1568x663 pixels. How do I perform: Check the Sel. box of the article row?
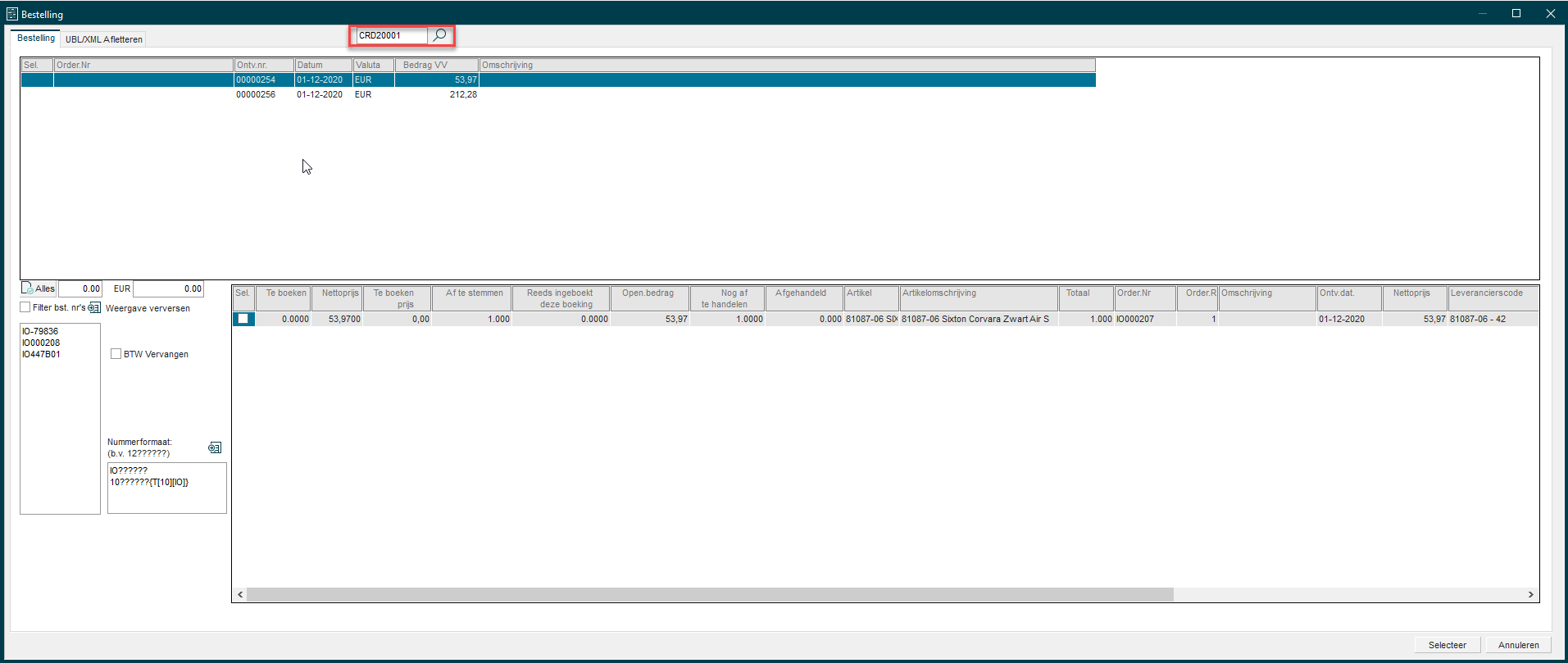243,319
